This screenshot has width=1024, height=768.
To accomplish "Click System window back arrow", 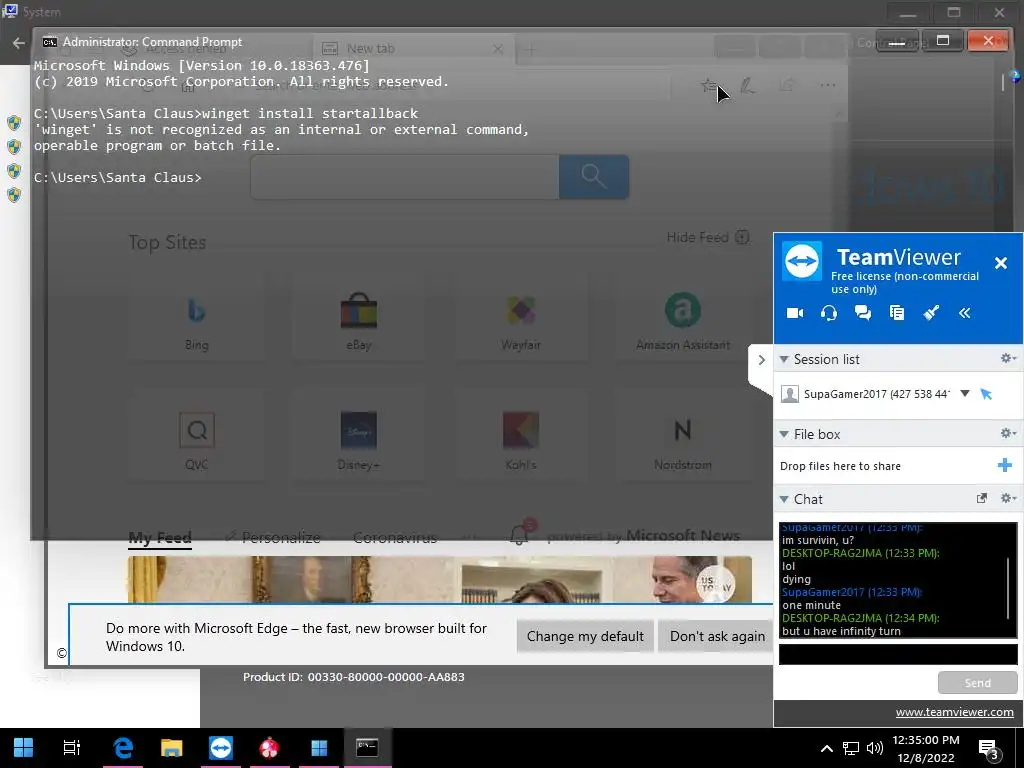I will tap(18, 43).
